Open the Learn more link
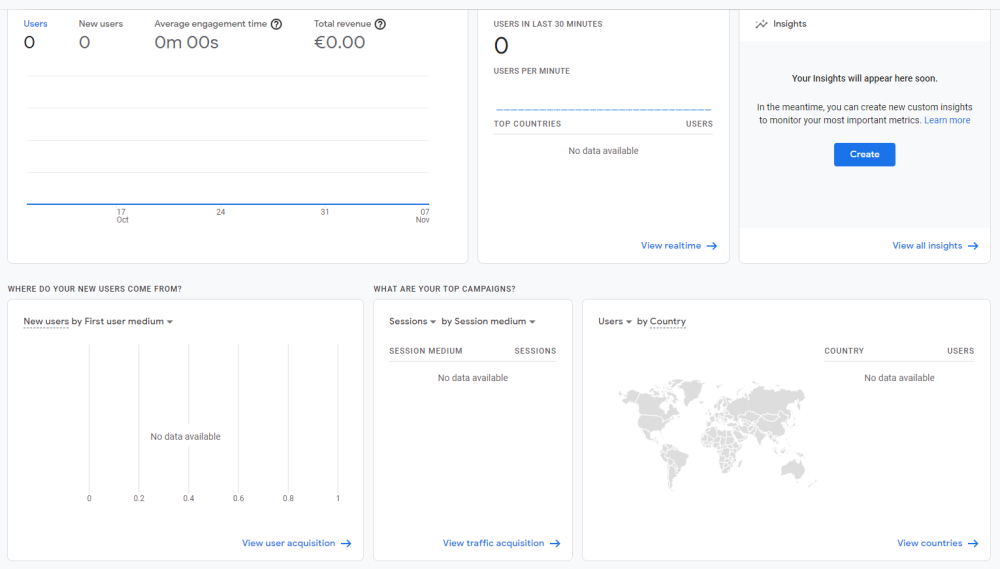Viewport: 1000px width, 569px height. [x=946, y=120]
